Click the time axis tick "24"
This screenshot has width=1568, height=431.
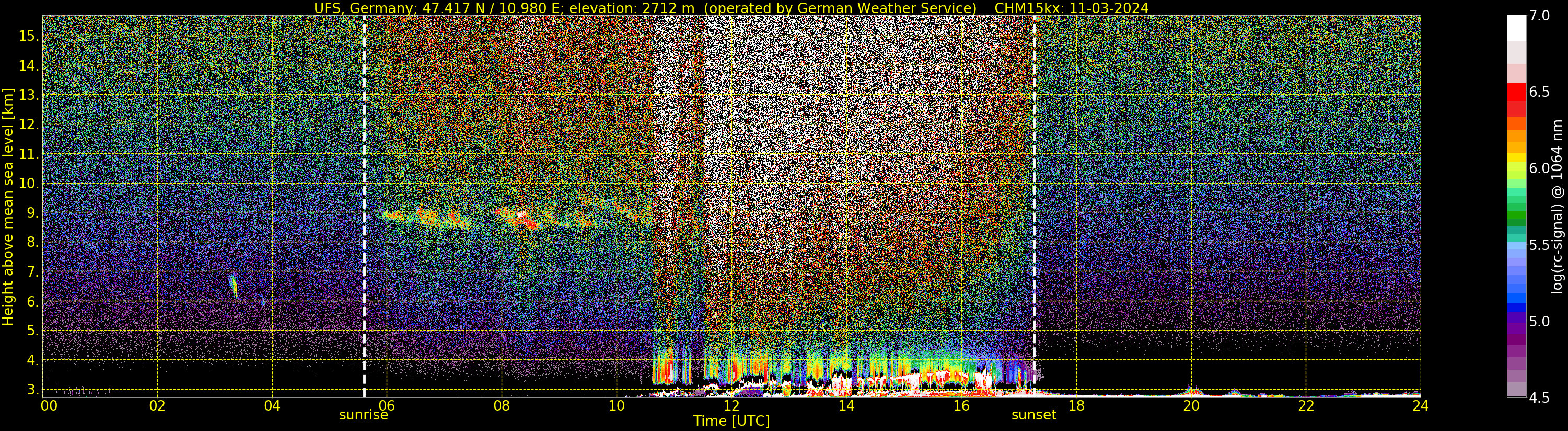click(x=1421, y=405)
